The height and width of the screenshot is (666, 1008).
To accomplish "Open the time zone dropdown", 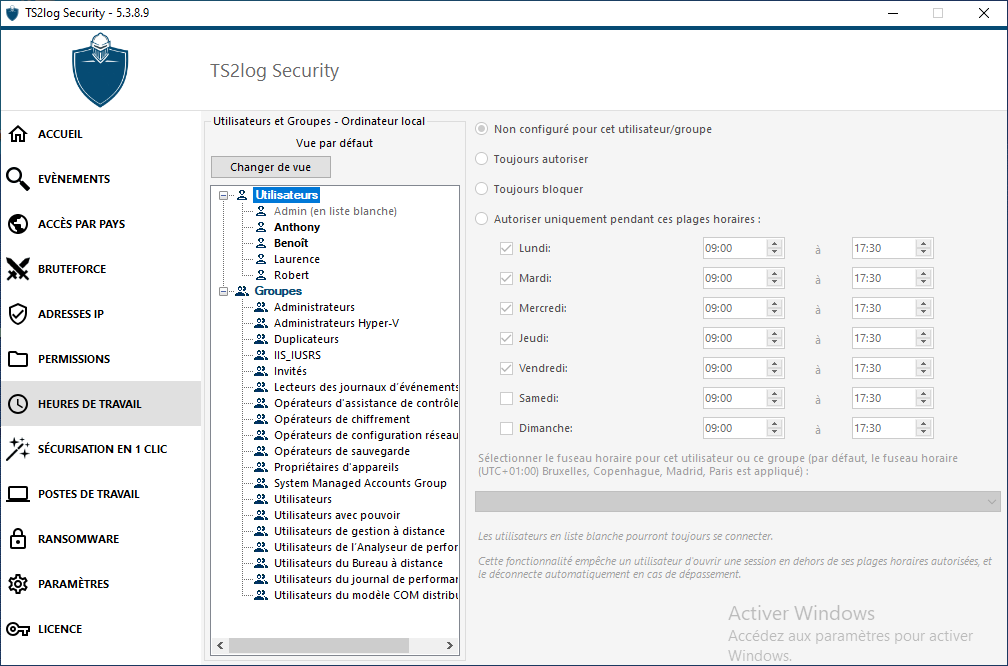I will 737,501.
